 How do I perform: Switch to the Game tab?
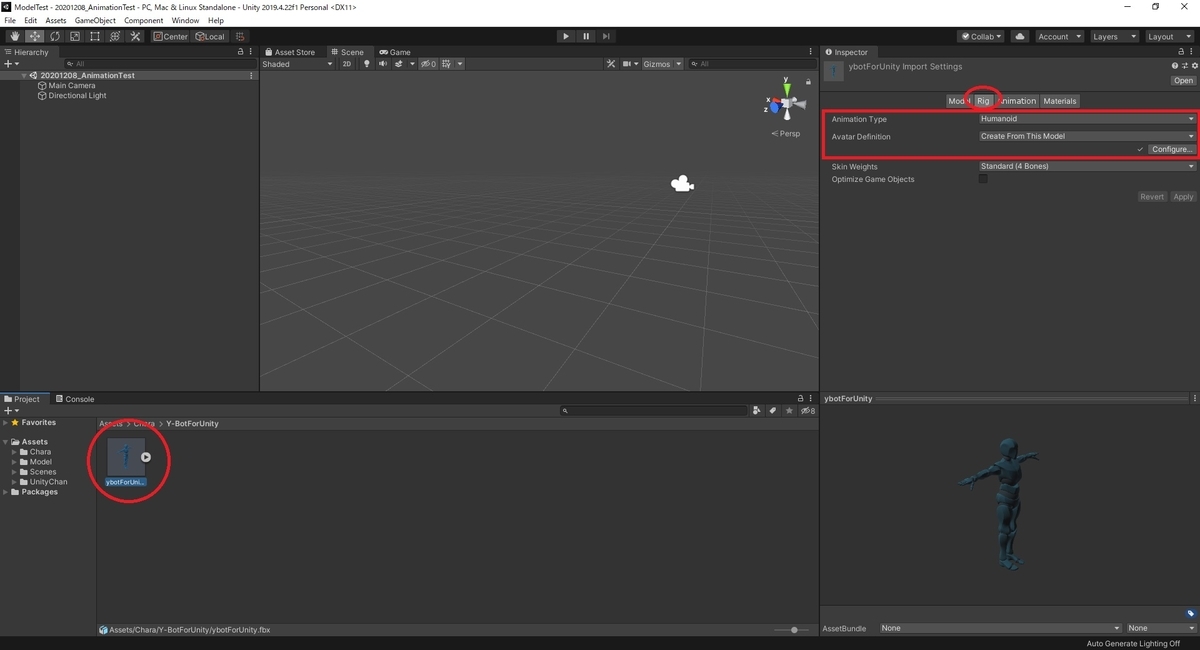(395, 52)
